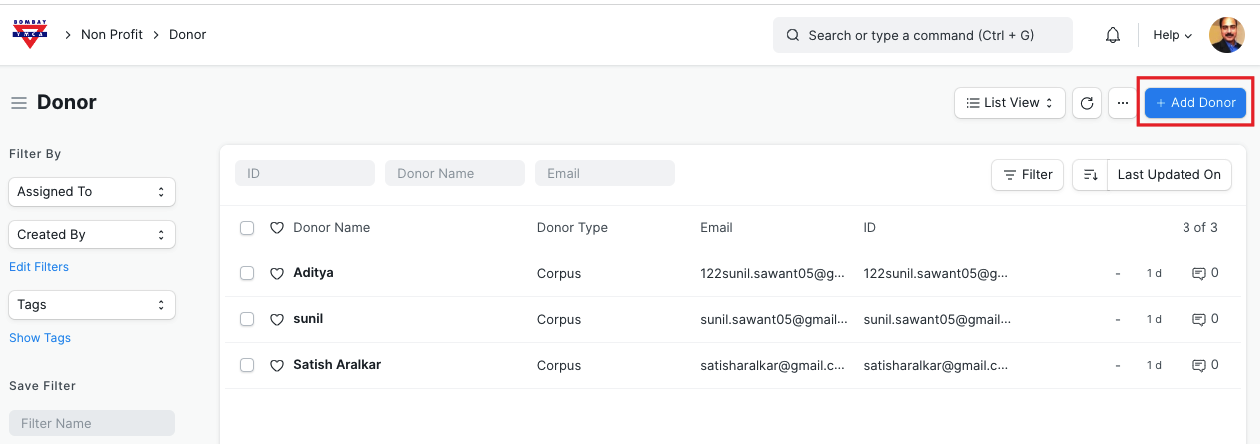
Task: Go to Non Profit breadcrumb
Action: 112,35
